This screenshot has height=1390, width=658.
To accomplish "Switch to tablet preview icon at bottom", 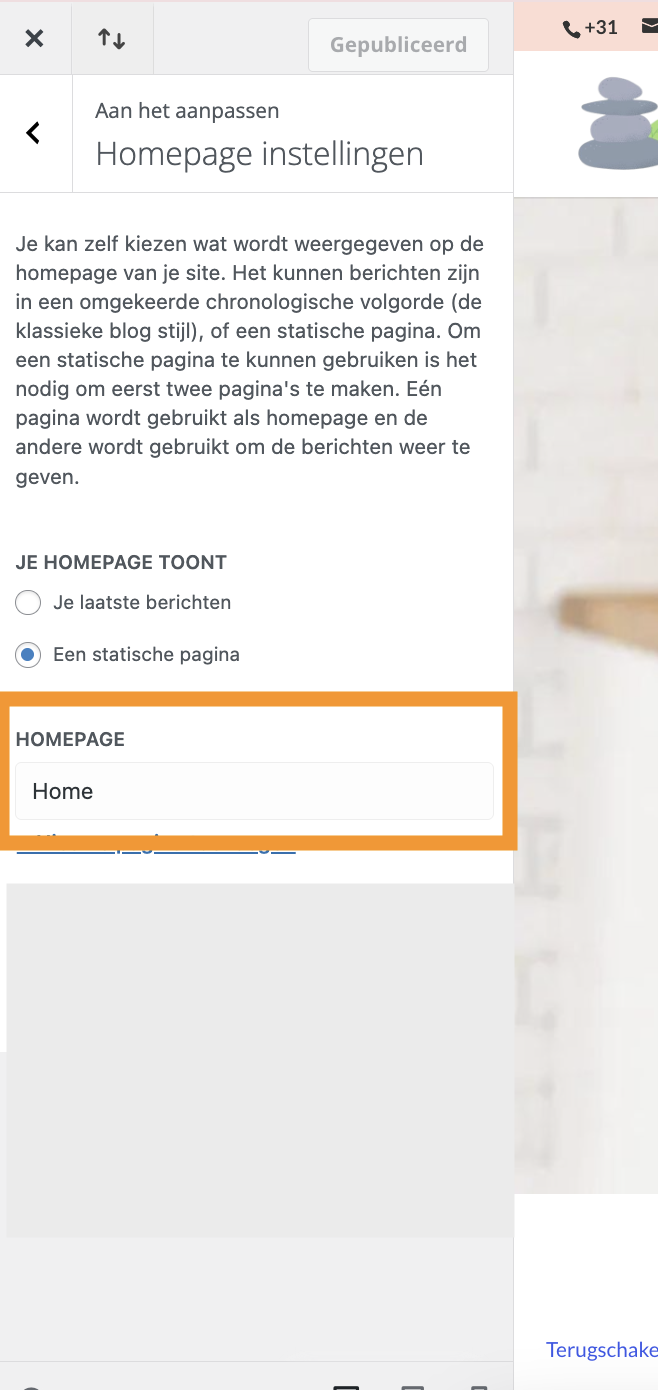I will coord(412,1386).
